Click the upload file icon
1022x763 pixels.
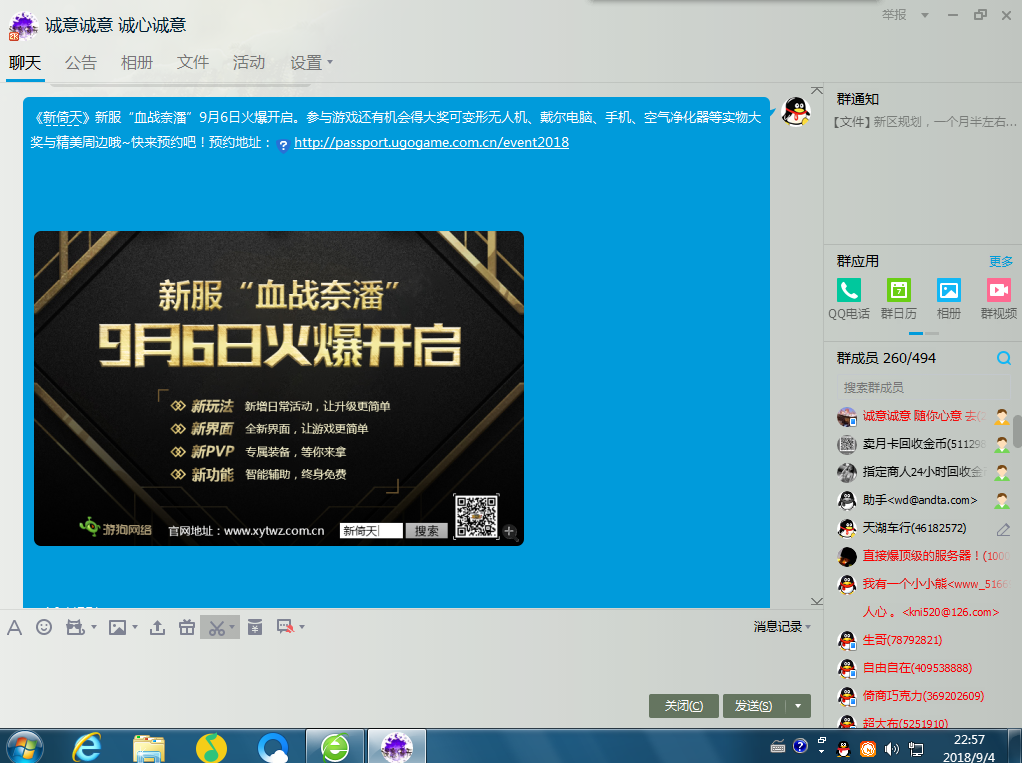click(x=157, y=627)
